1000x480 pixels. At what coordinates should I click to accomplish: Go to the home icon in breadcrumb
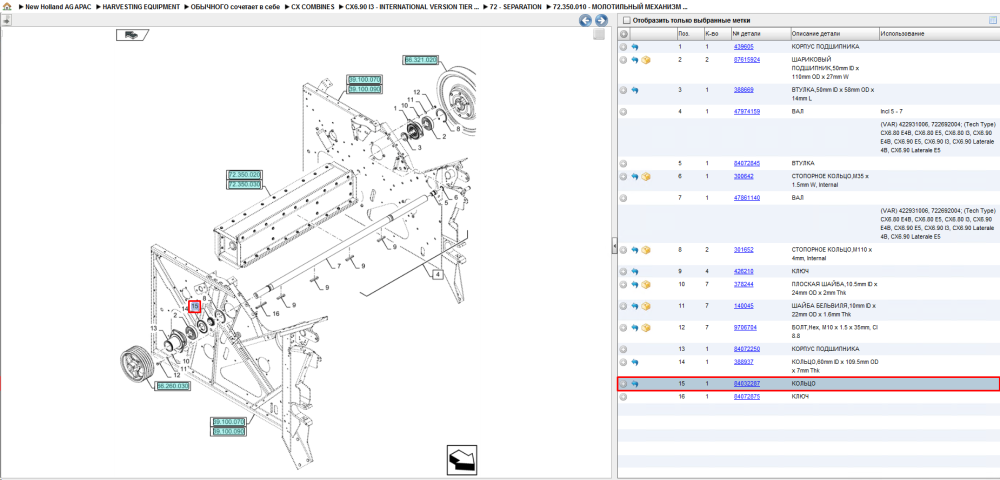tap(7, 6)
